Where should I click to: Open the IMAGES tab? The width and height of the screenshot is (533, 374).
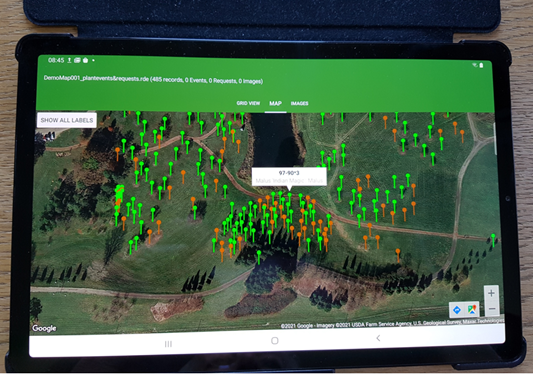pos(299,103)
